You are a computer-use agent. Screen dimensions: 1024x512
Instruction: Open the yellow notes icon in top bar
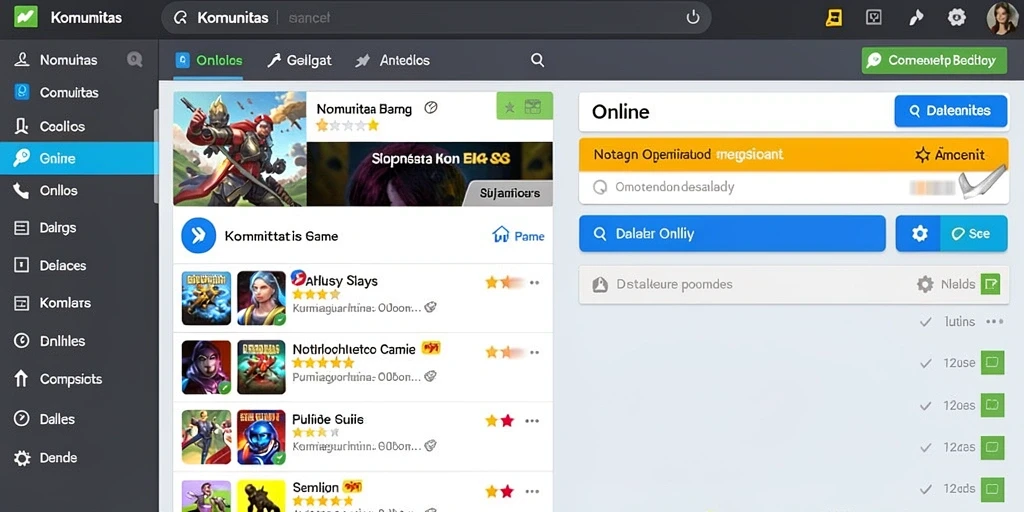833,17
